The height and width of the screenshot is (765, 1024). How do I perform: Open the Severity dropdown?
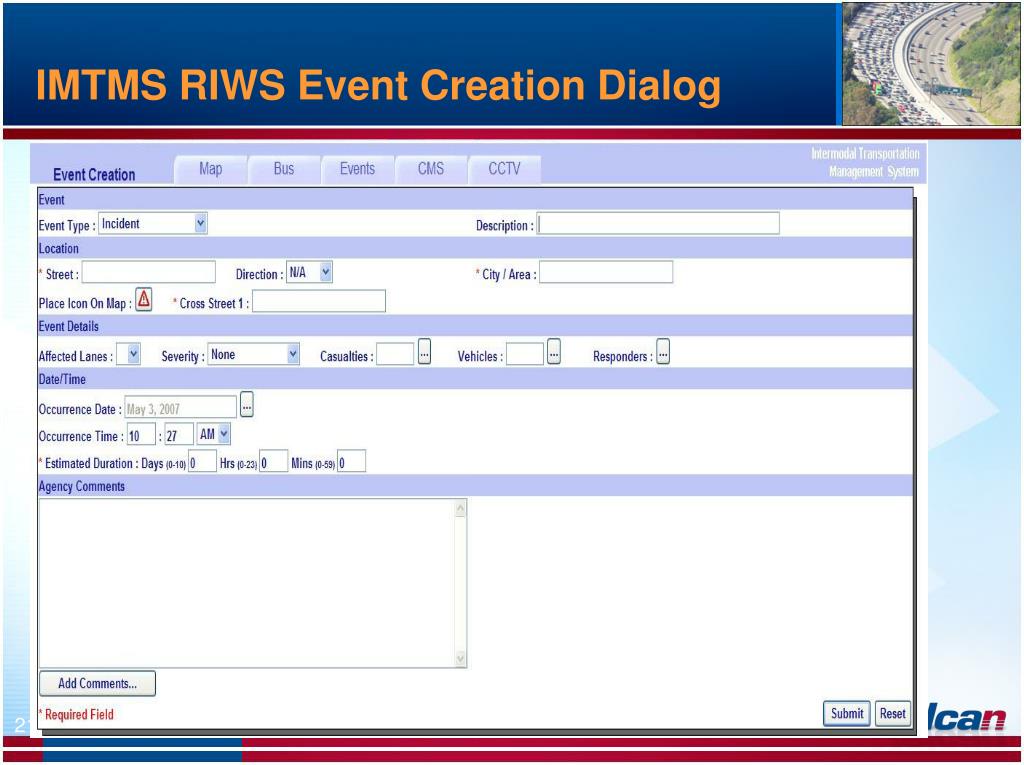(x=293, y=354)
